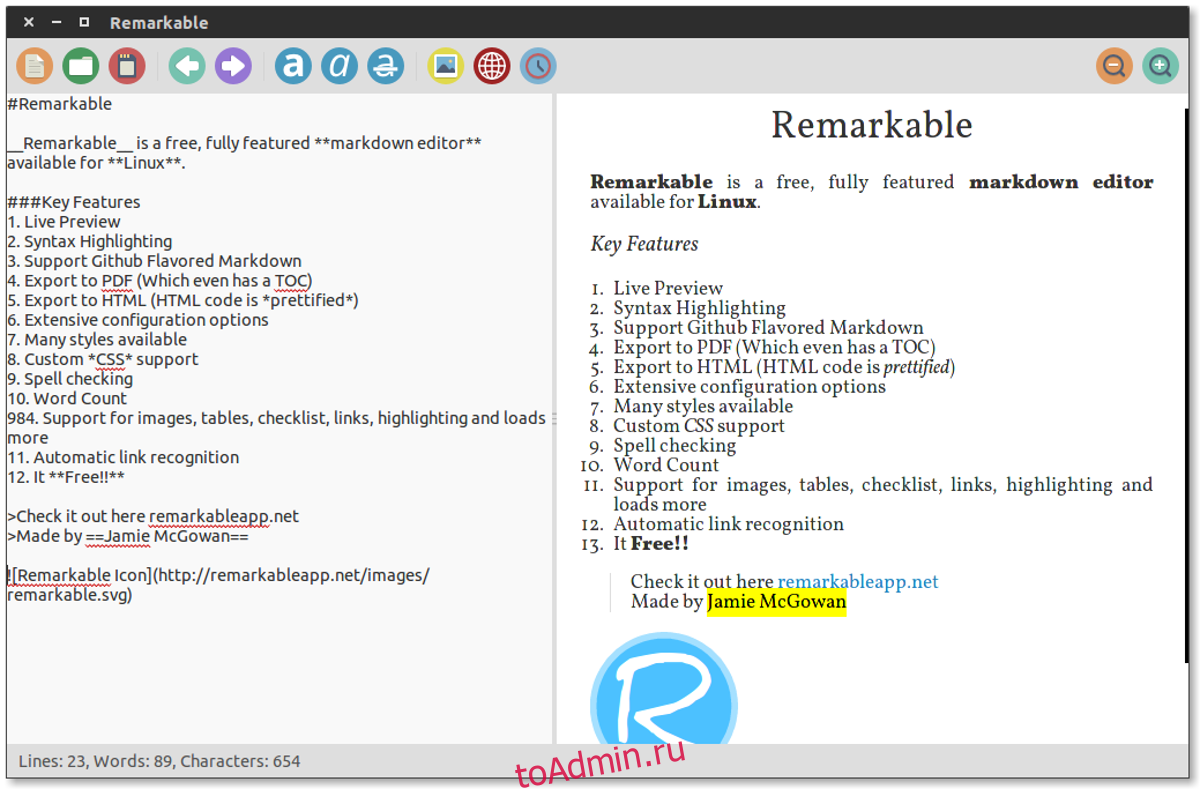Viewport: 1200px width, 789px height.
Task: Click '1. Live Preview' in the editor
Action: pyautogui.click(x=64, y=222)
